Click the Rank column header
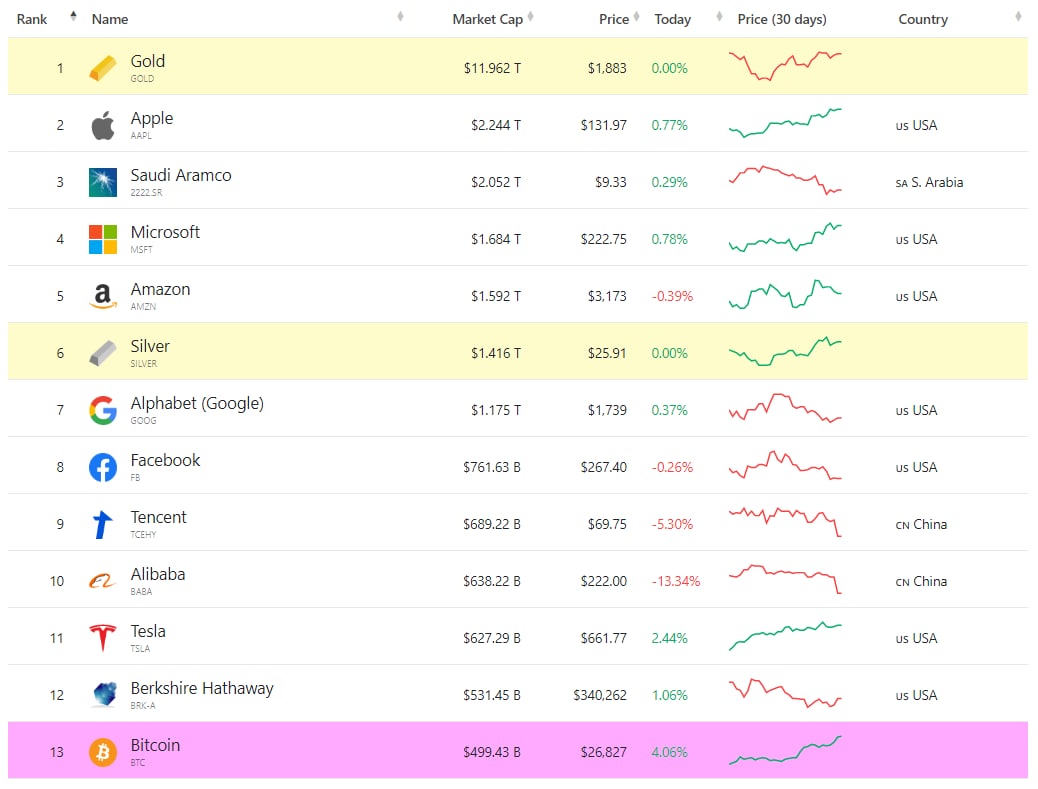This screenshot has height=789, width=1038. [x=32, y=19]
